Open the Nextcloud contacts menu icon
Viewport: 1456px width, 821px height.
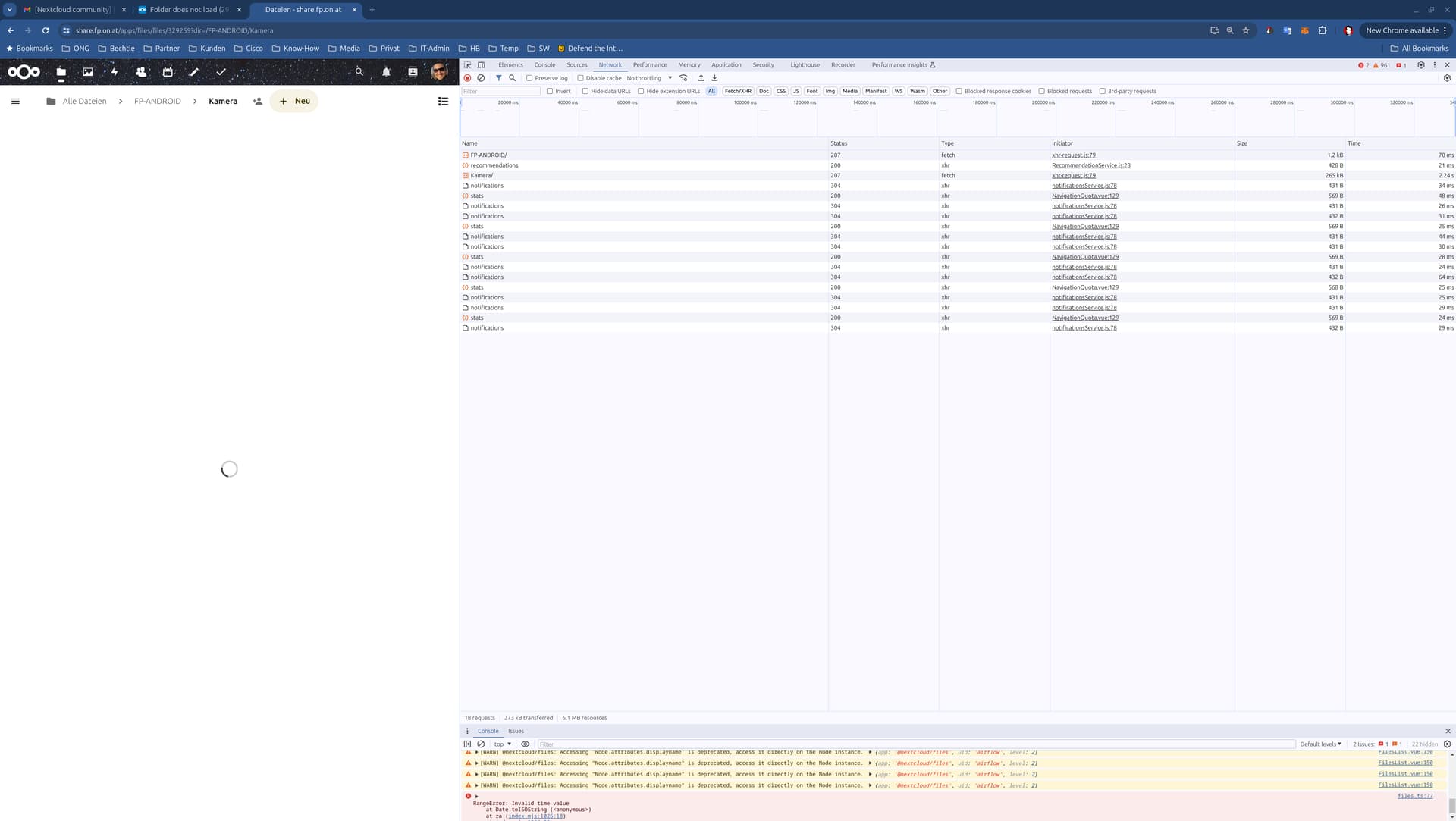coord(413,72)
